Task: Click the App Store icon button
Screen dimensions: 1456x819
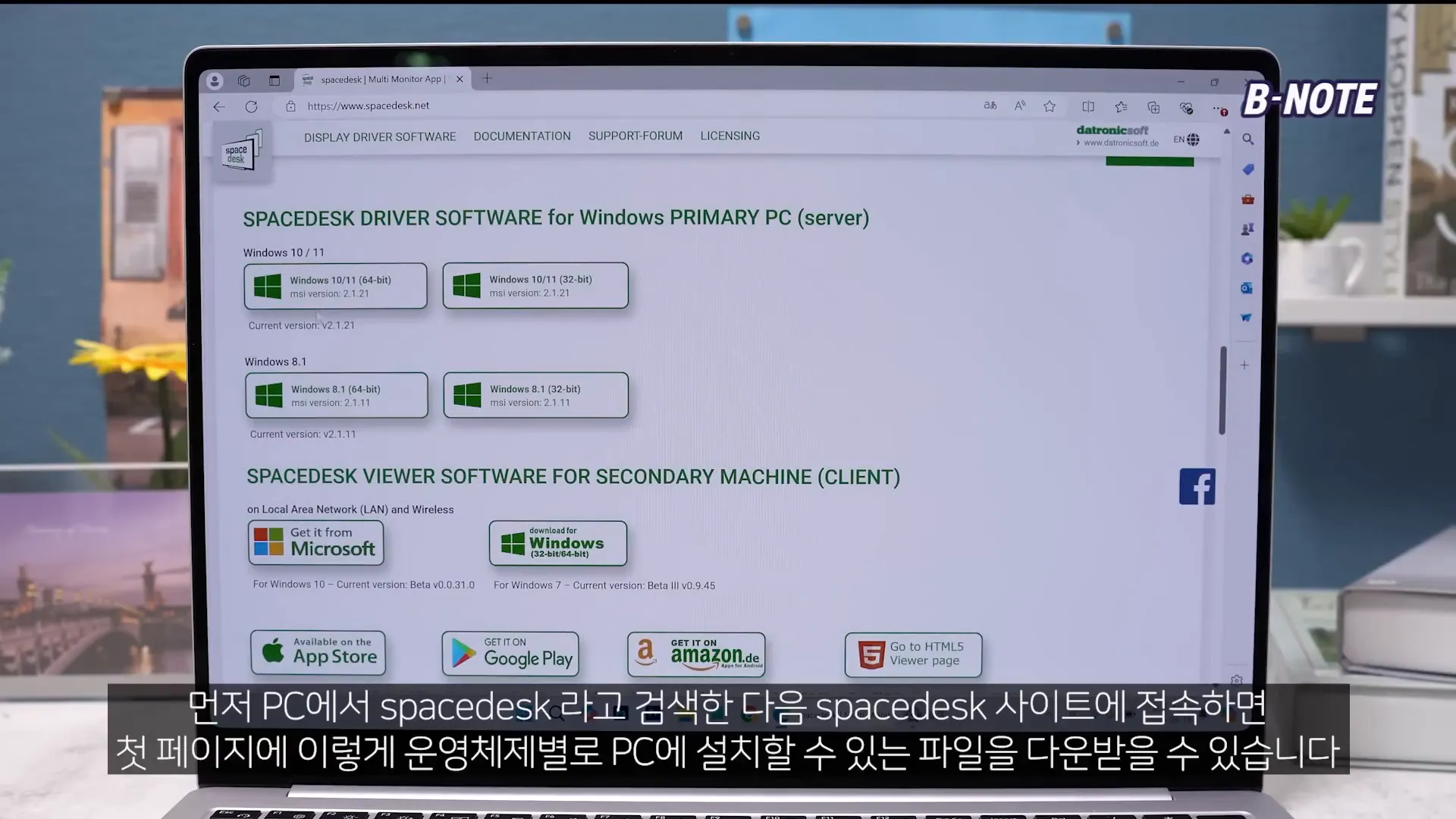Action: pos(319,652)
